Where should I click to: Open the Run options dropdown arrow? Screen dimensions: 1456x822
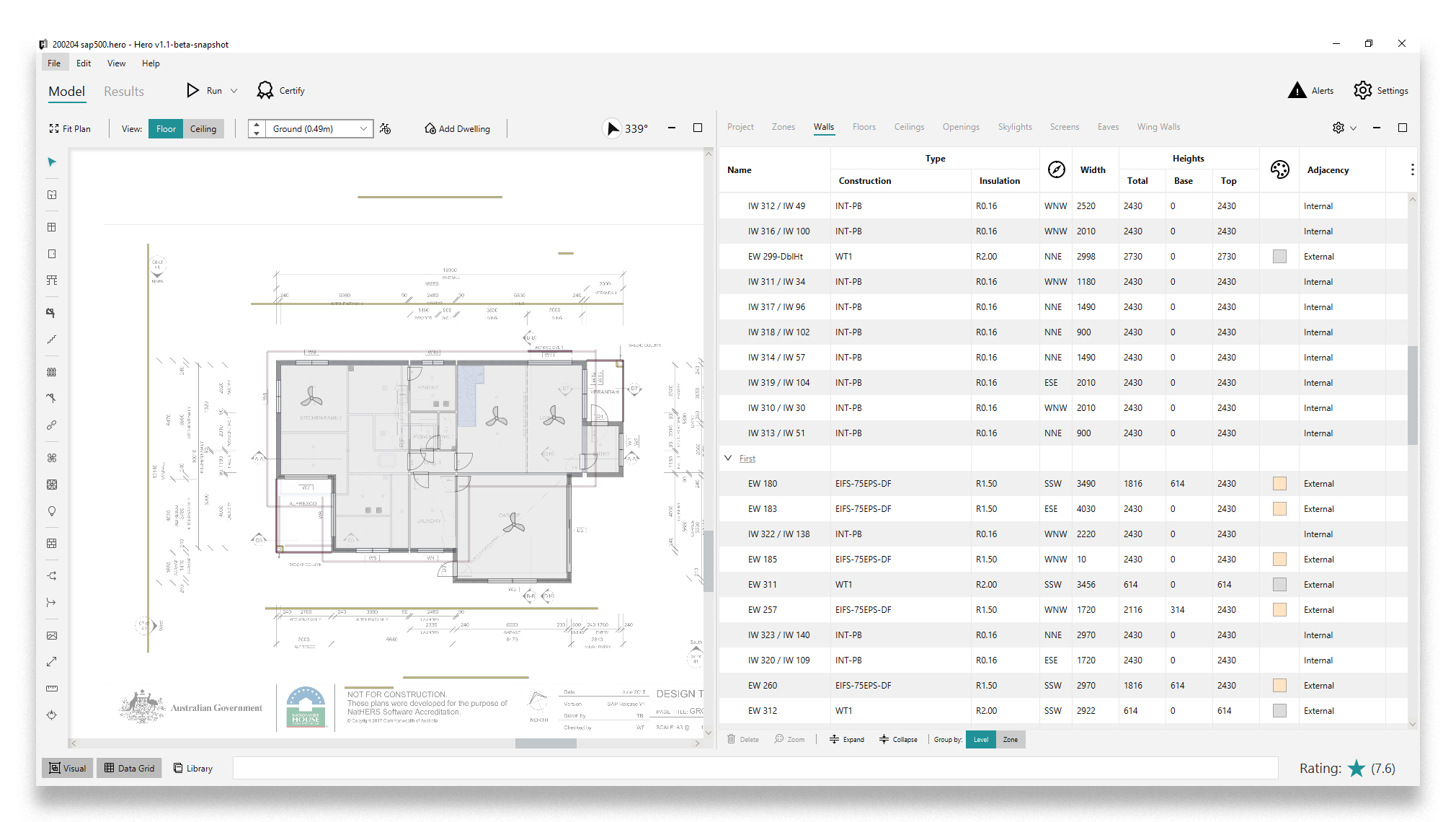coord(234,91)
